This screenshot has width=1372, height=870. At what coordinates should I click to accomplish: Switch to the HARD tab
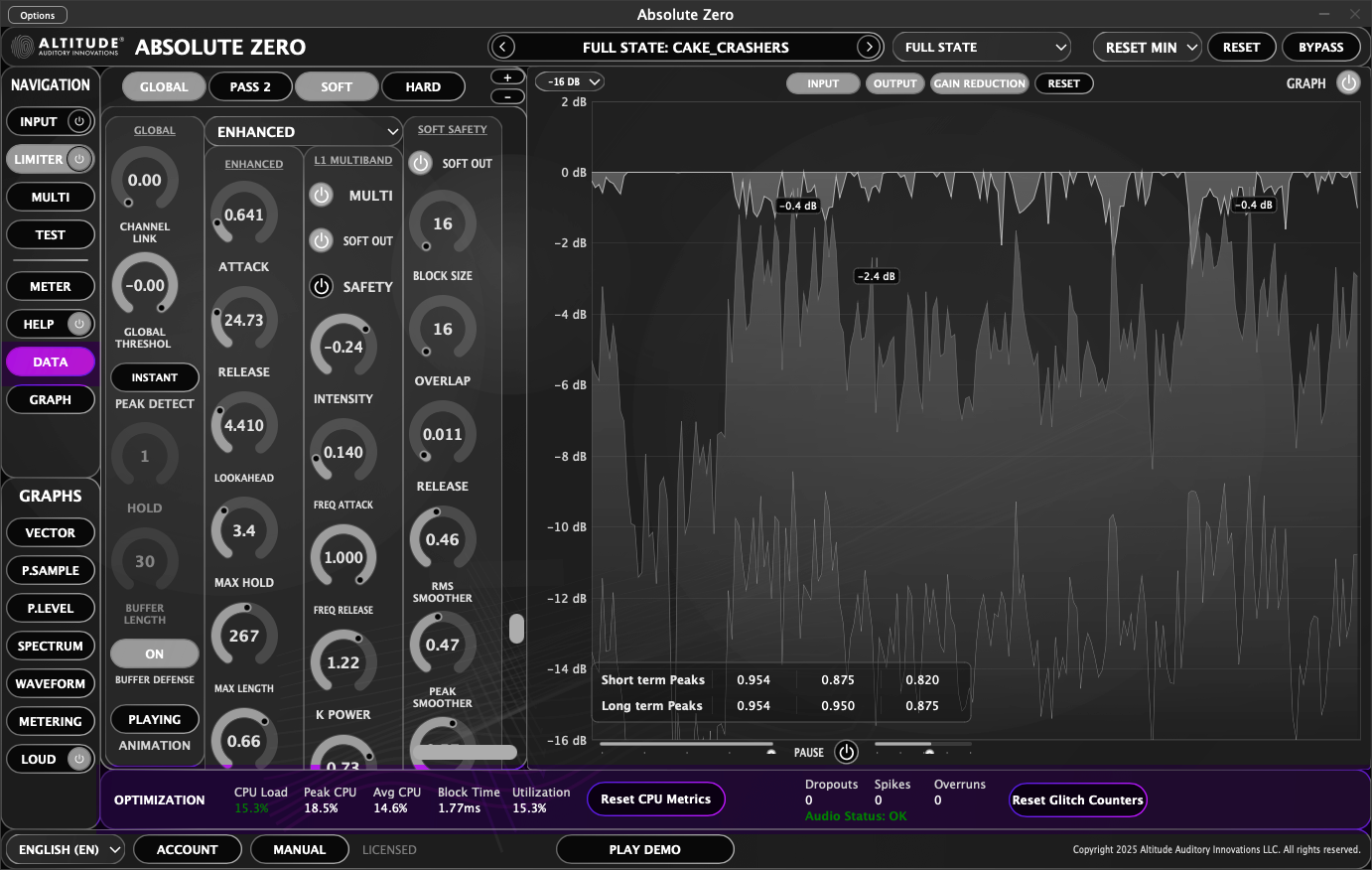[423, 86]
